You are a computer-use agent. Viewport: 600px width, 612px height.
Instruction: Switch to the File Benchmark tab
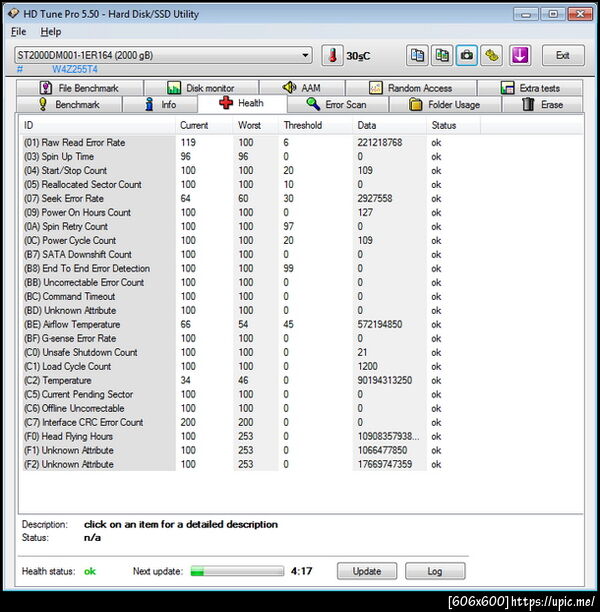pyautogui.click(x=80, y=88)
